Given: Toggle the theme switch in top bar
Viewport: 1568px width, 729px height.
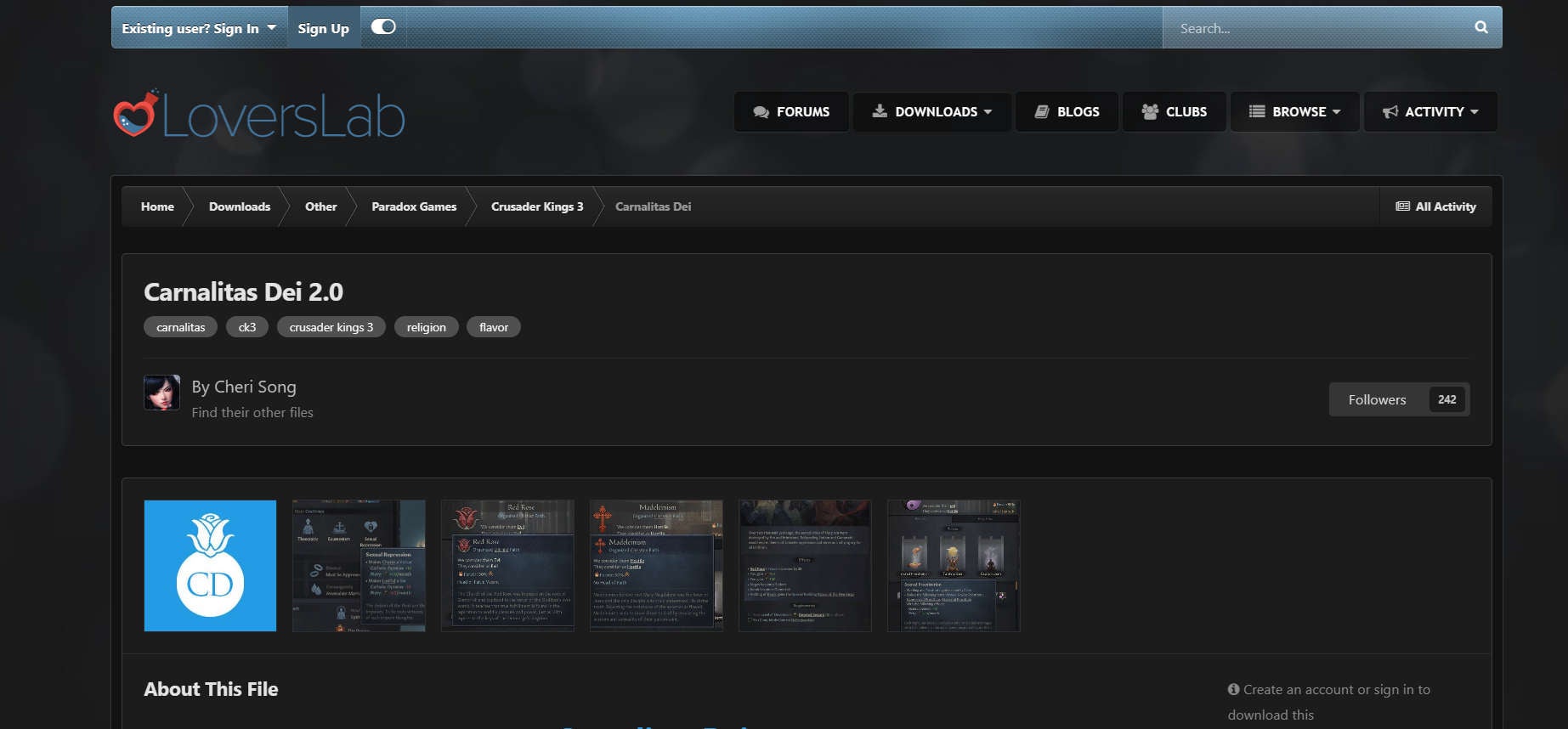Looking at the screenshot, I should pyautogui.click(x=383, y=27).
